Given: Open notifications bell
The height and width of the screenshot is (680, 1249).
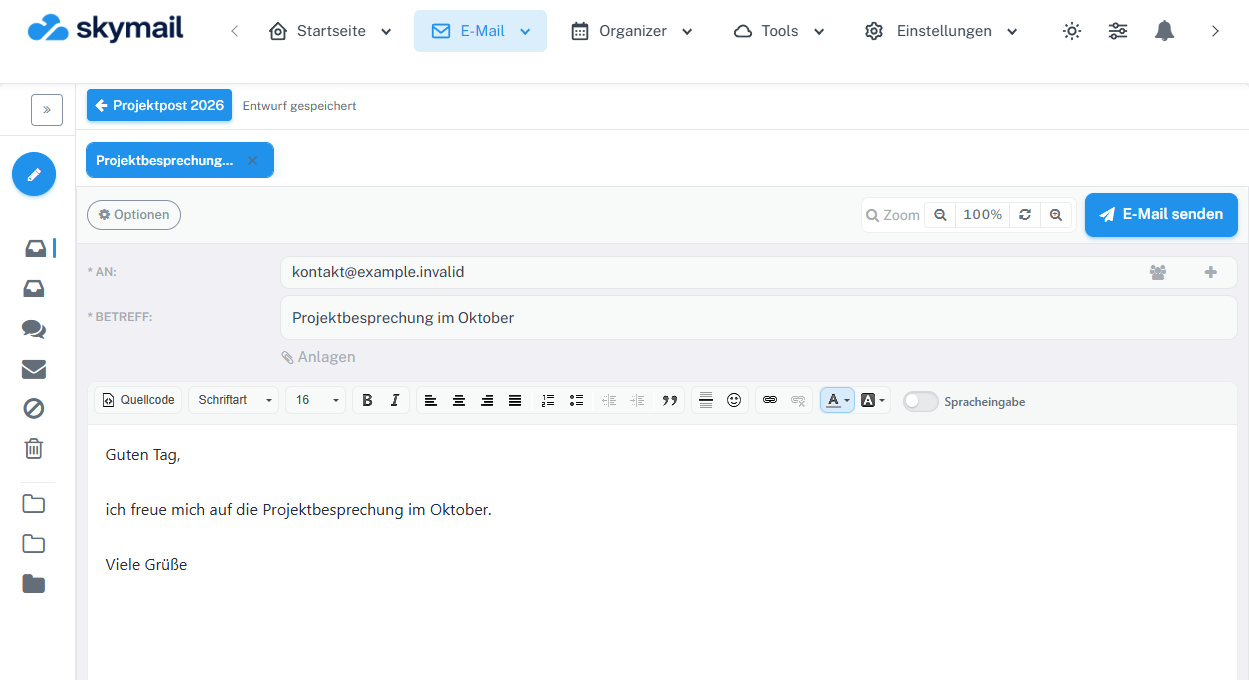Looking at the screenshot, I should coord(1164,31).
